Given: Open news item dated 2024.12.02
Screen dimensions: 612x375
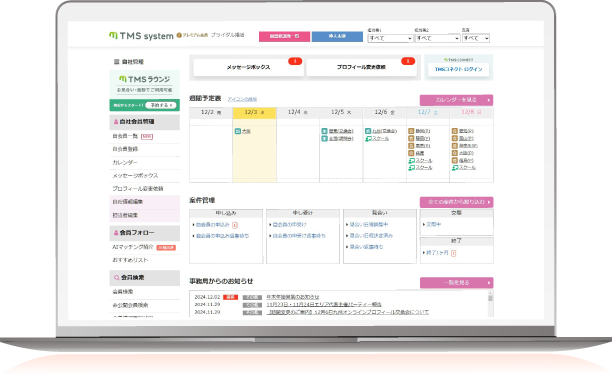Looking at the screenshot, I should [293, 297].
